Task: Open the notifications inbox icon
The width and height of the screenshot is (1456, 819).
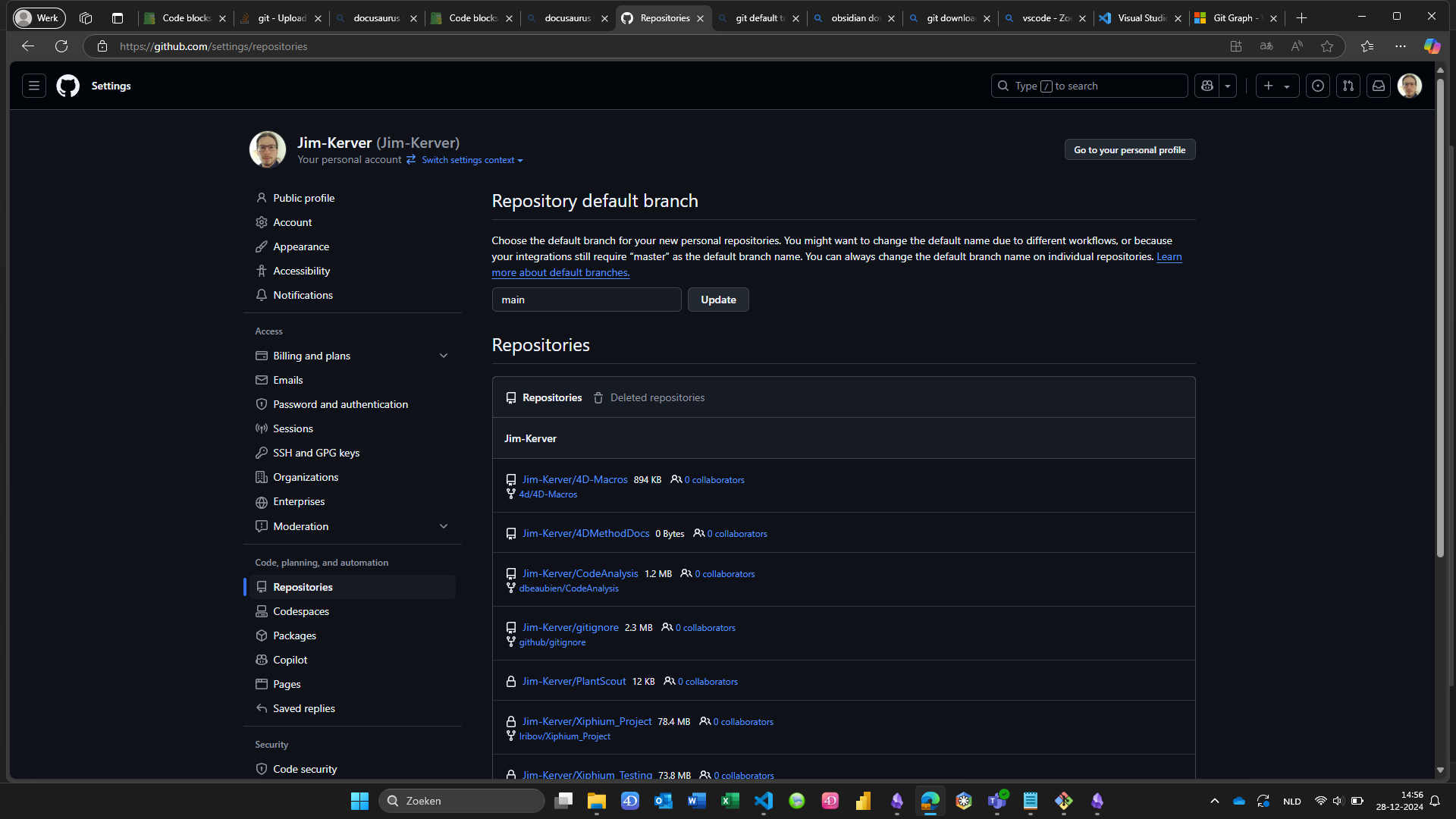Action: [x=1379, y=86]
